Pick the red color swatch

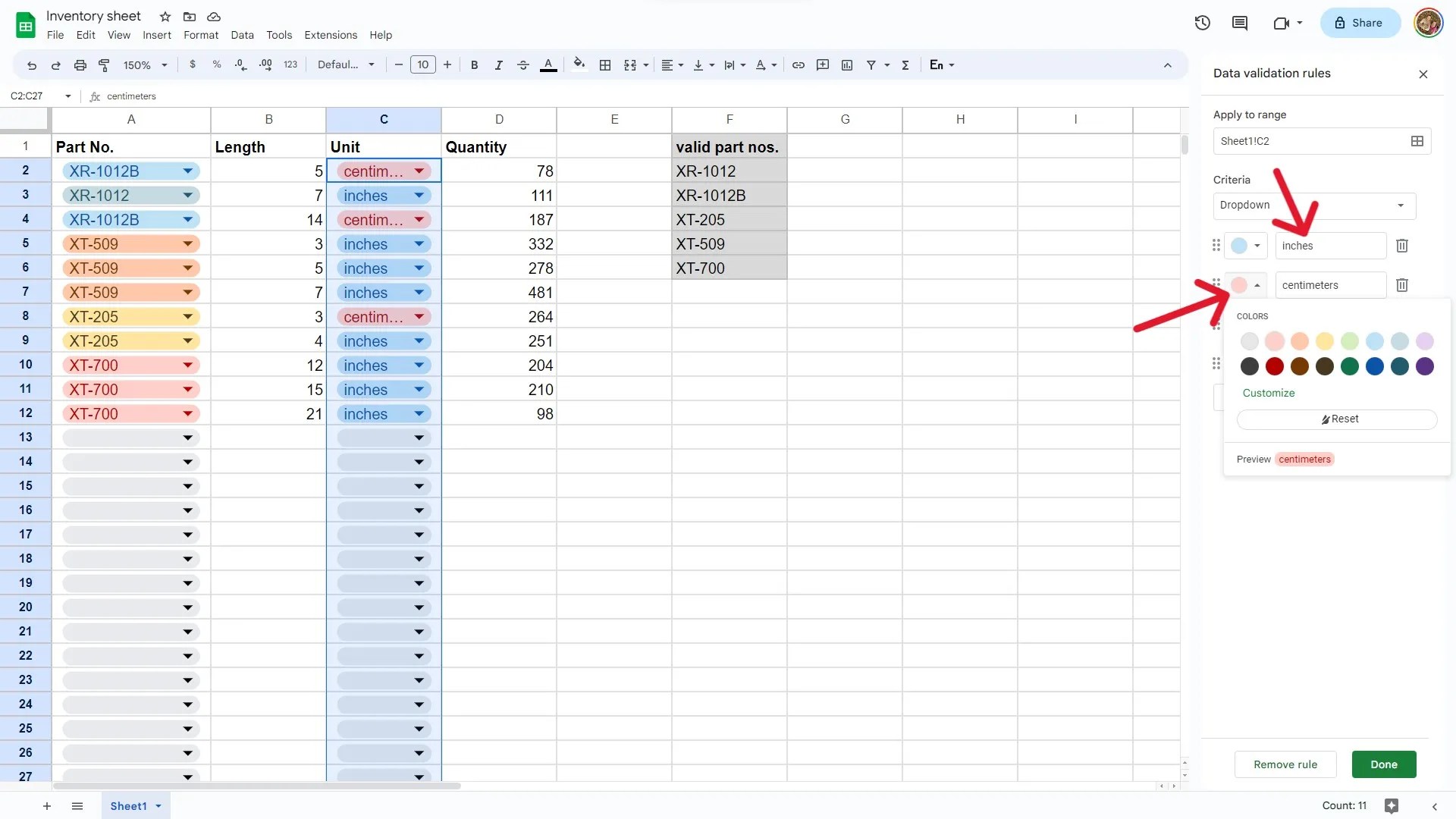click(x=1274, y=366)
